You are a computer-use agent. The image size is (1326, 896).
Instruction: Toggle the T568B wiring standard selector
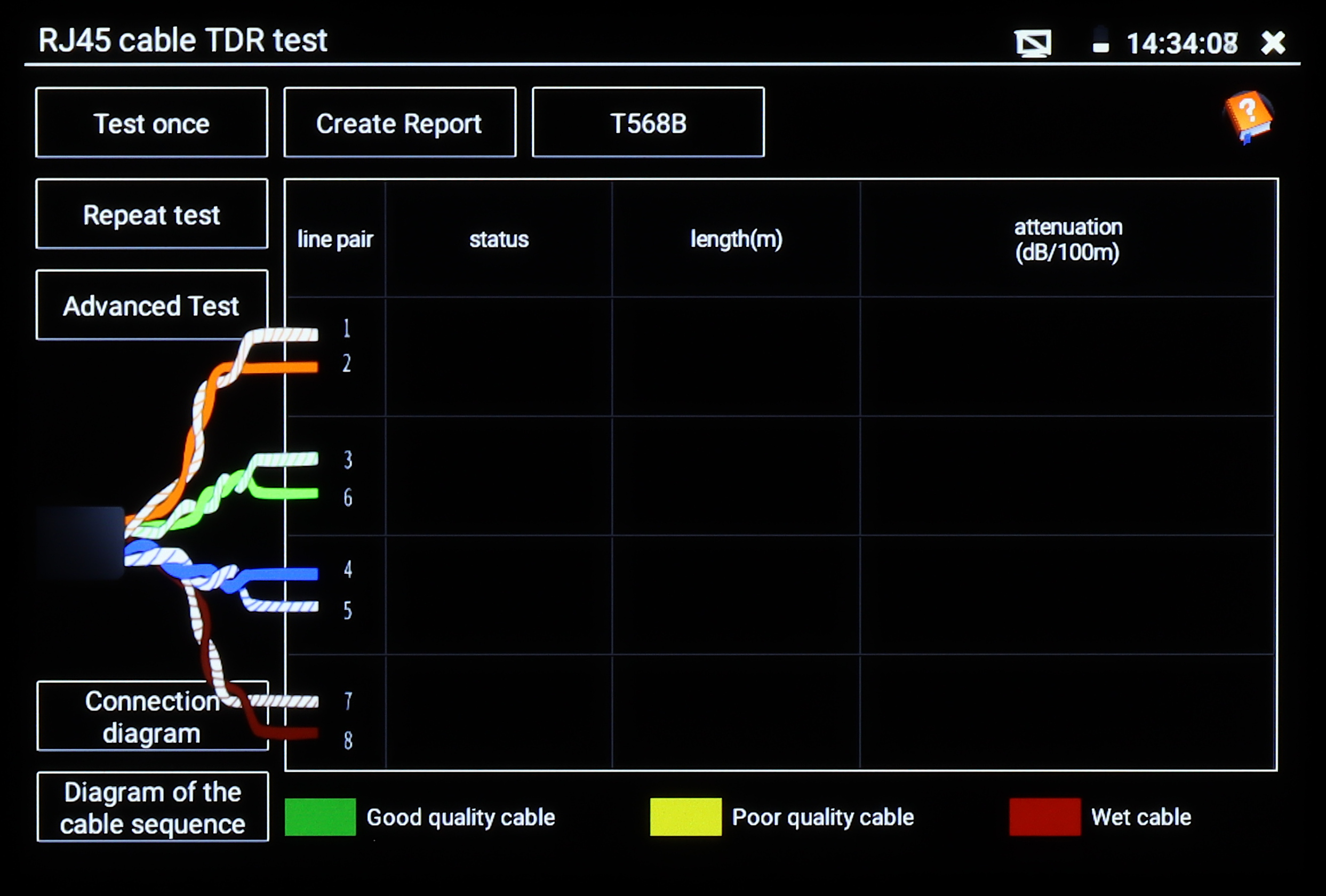point(648,123)
